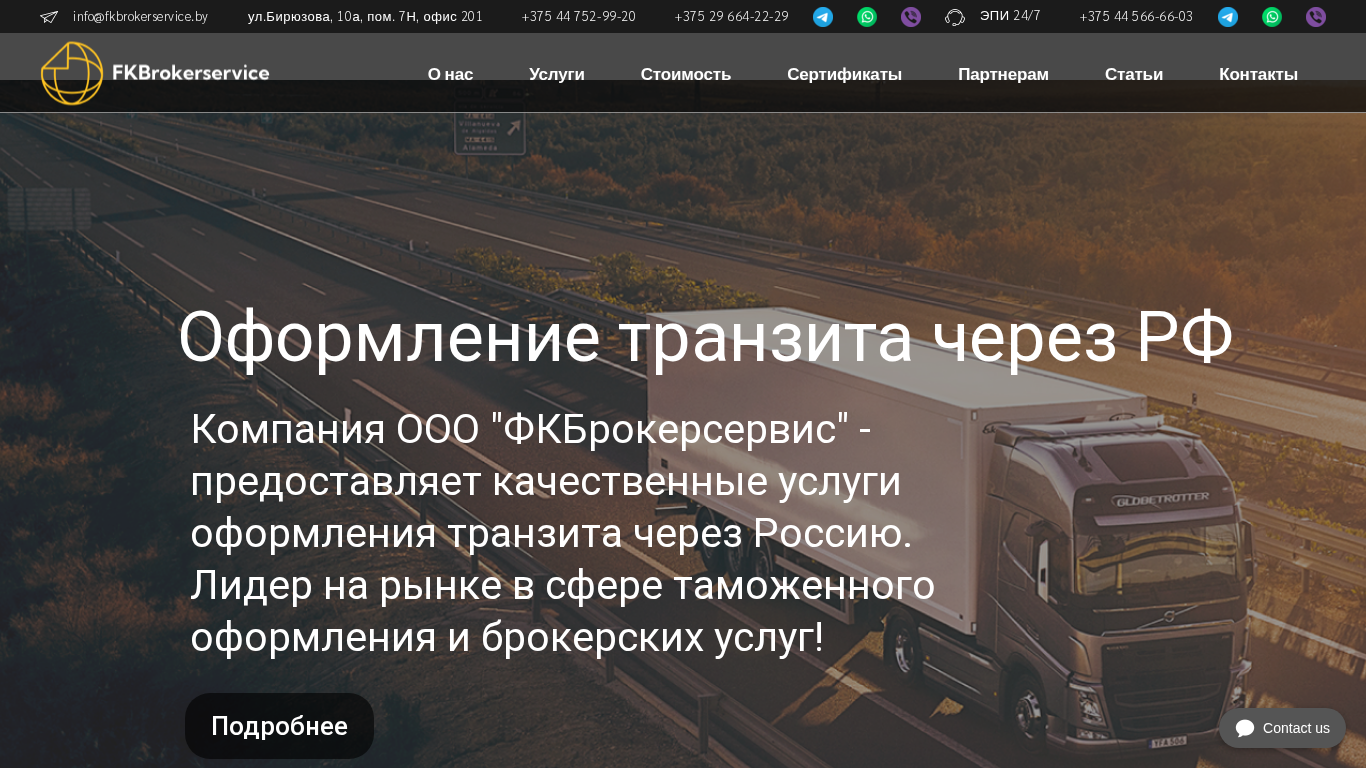Viewport: 1366px width, 768px height.
Task: Click the paper plane email icon
Action: tap(49, 17)
